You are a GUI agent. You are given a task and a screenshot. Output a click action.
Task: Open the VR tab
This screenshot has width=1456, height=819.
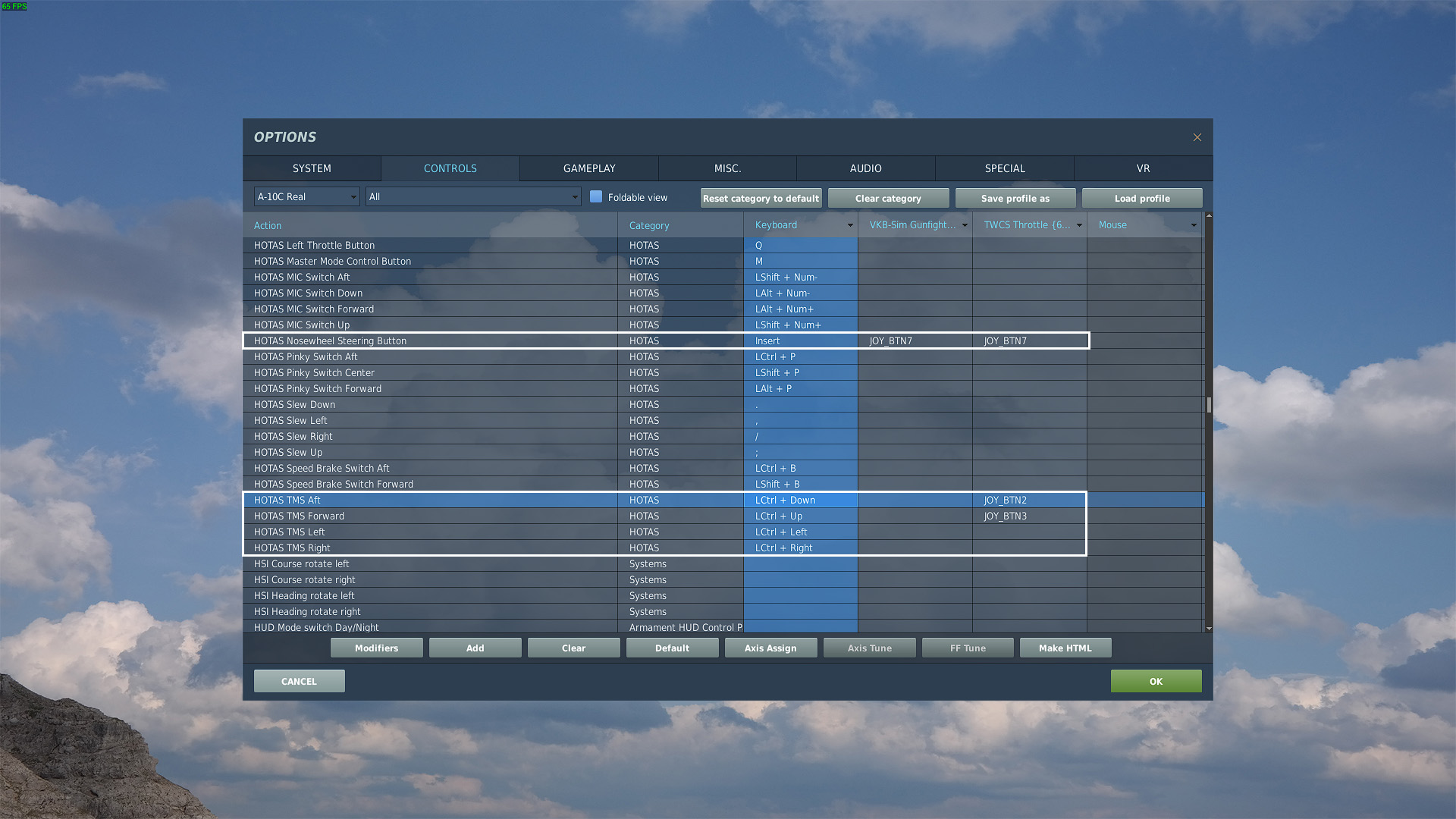[x=1143, y=168]
